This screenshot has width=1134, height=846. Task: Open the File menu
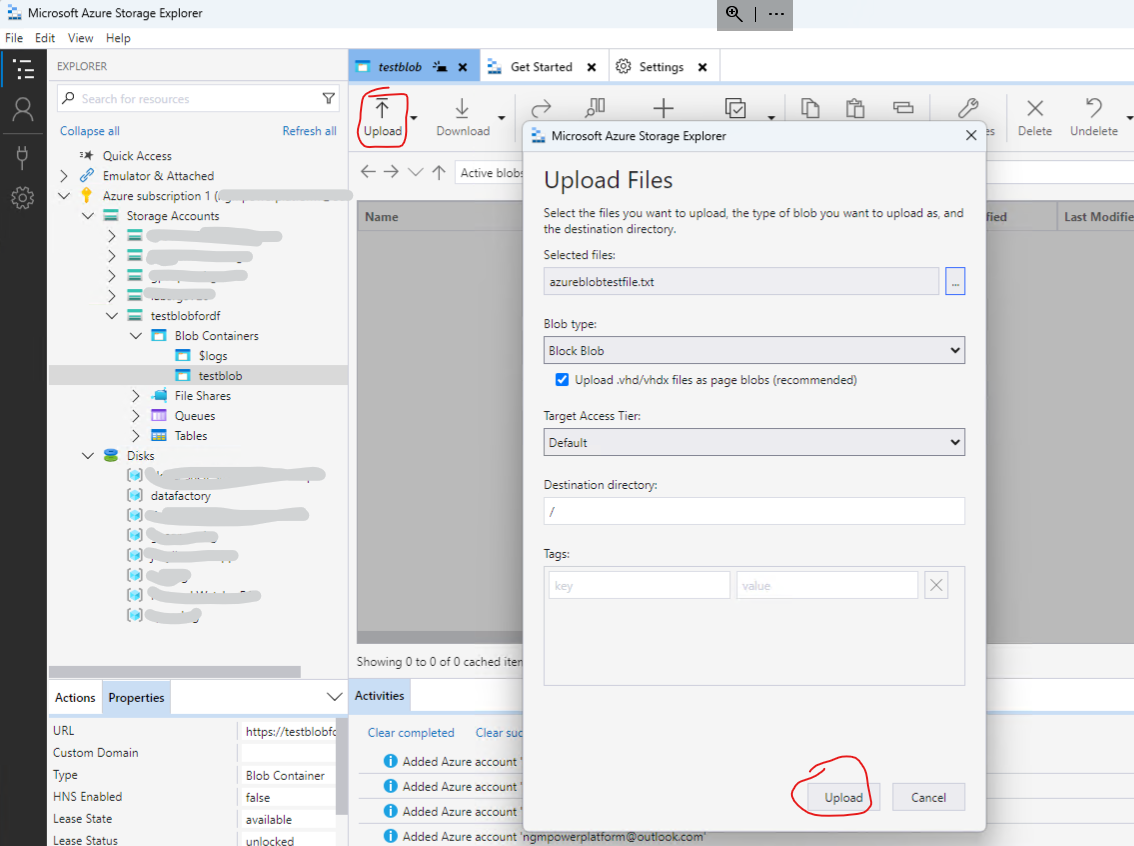(14, 38)
